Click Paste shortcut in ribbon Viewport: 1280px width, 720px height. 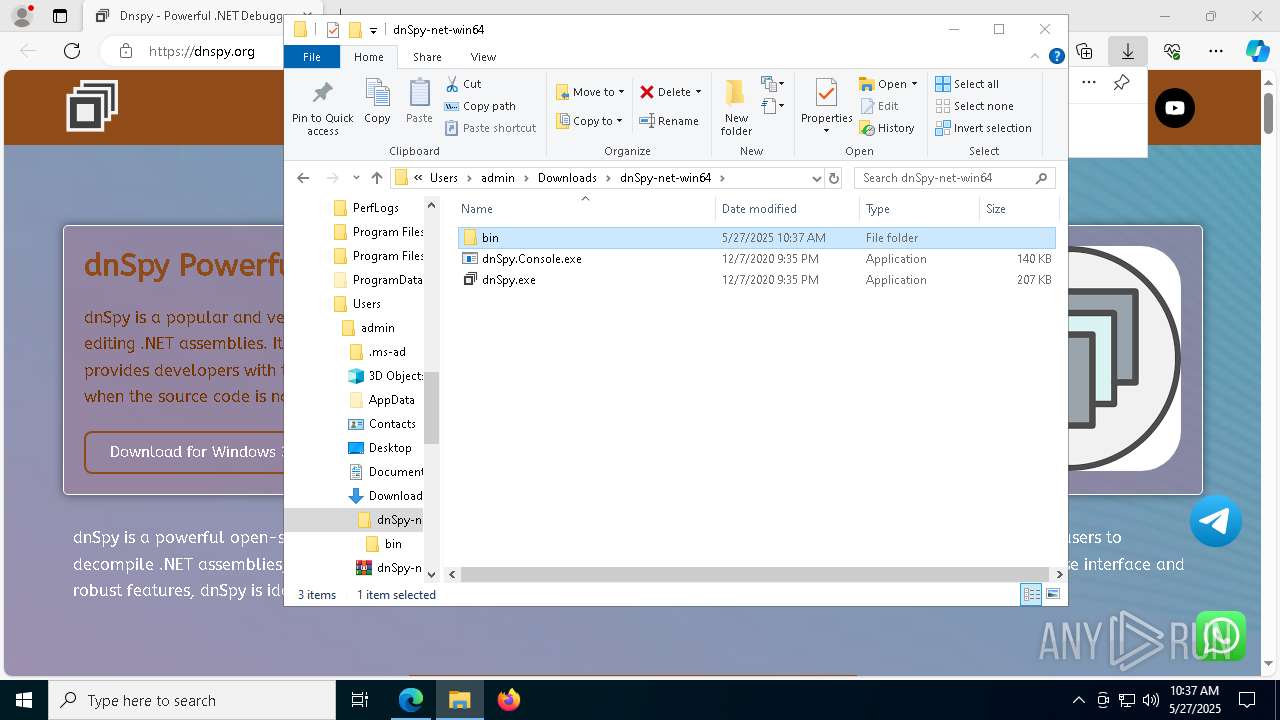(491, 128)
